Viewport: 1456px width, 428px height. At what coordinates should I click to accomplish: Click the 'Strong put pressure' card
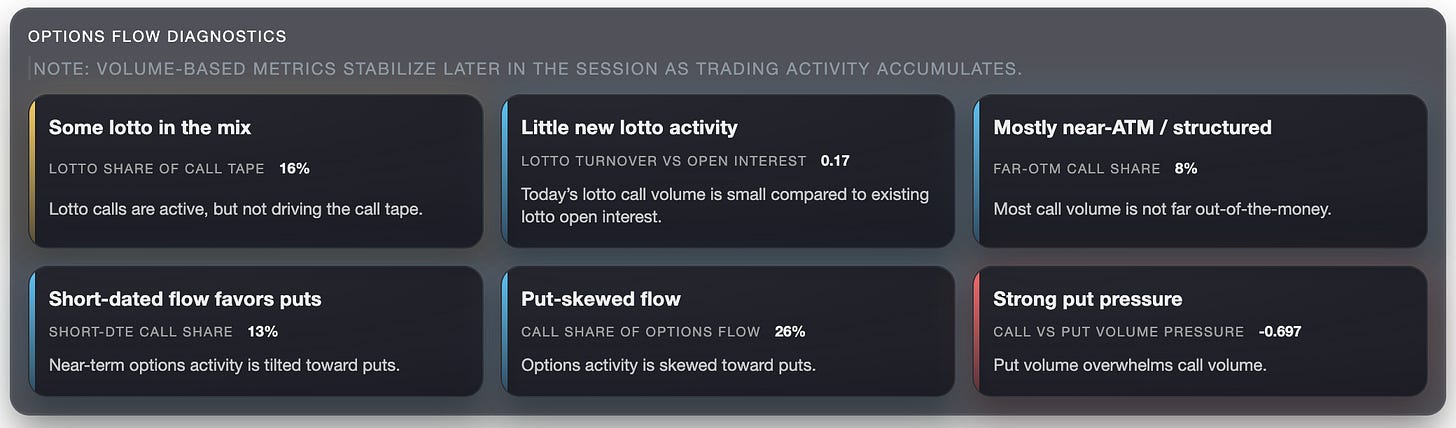pyautogui.click(x=1200, y=331)
